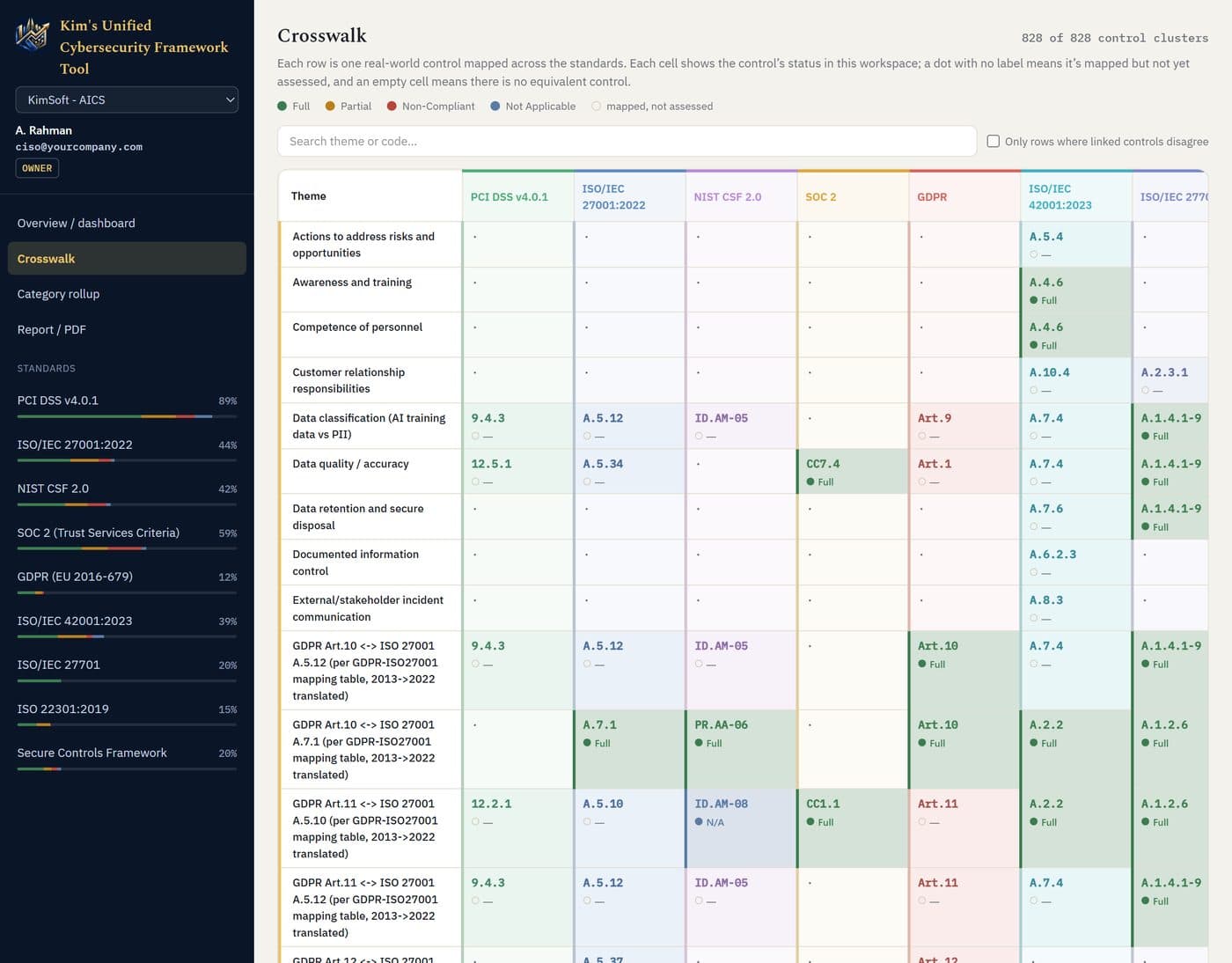Click A.4.6 cell in Awareness and training row
1232x963 pixels.
click(x=1076, y=290)
